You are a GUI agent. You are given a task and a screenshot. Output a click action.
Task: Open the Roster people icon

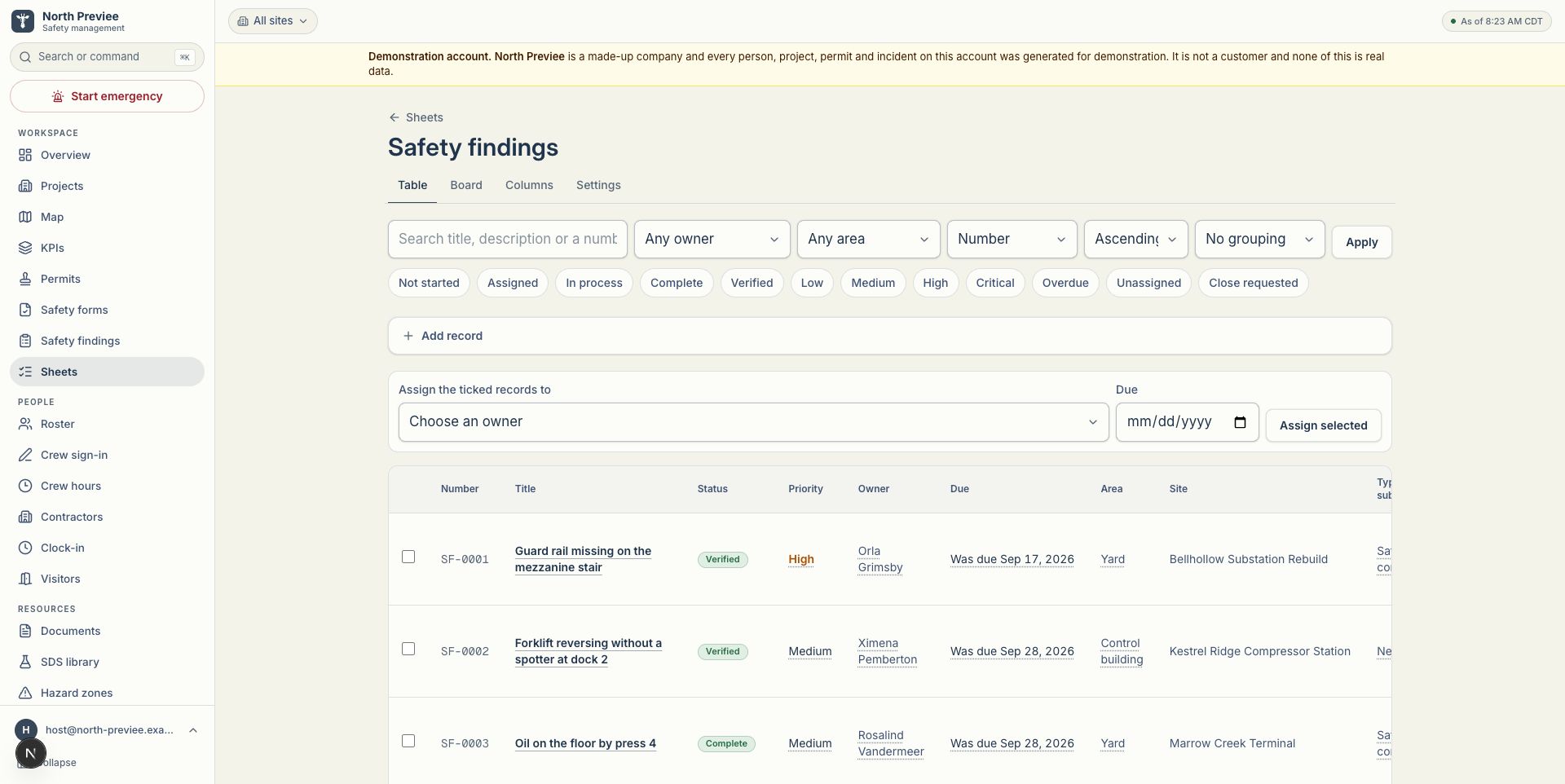[25, 424]
